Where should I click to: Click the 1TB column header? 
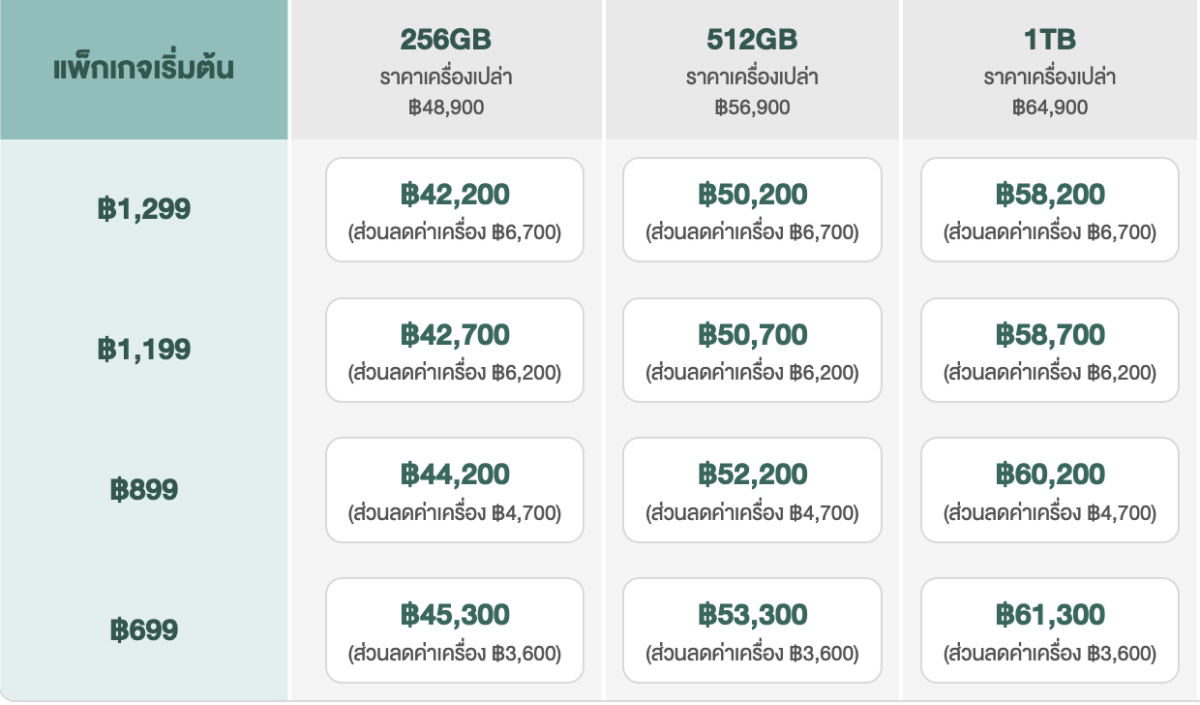coord(1050,70)
